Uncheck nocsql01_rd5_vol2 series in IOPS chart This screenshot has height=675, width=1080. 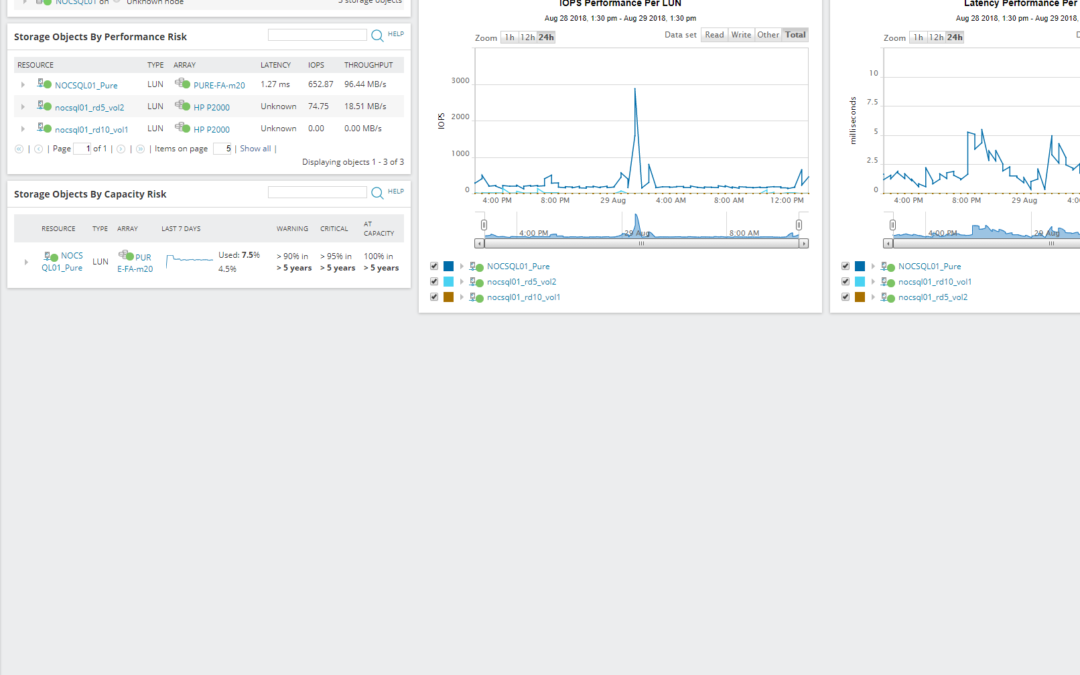pyautogui.click(x=434, y=281)
